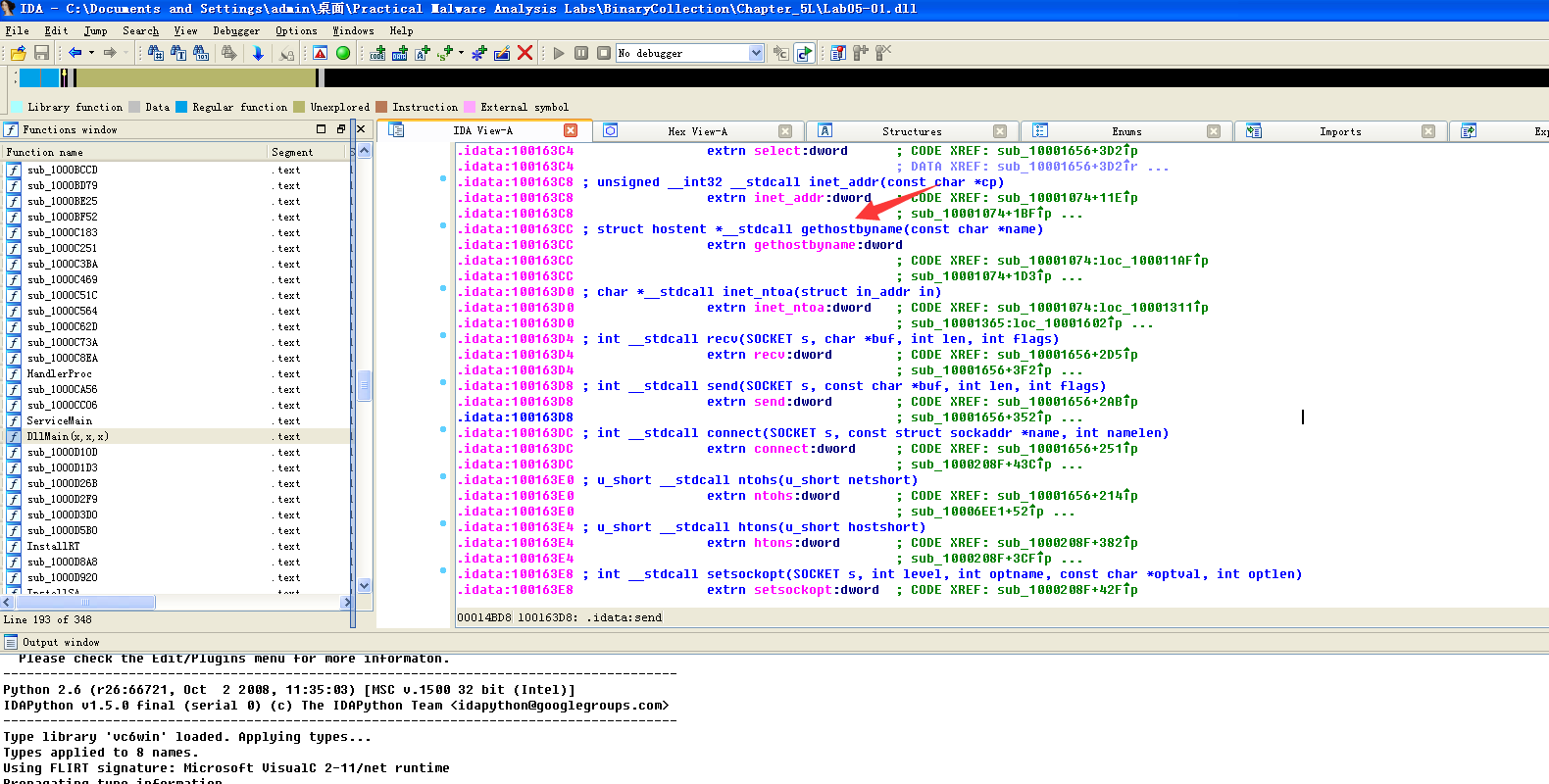Click the functions list vertical scrollbar thumb

point(365,385)
